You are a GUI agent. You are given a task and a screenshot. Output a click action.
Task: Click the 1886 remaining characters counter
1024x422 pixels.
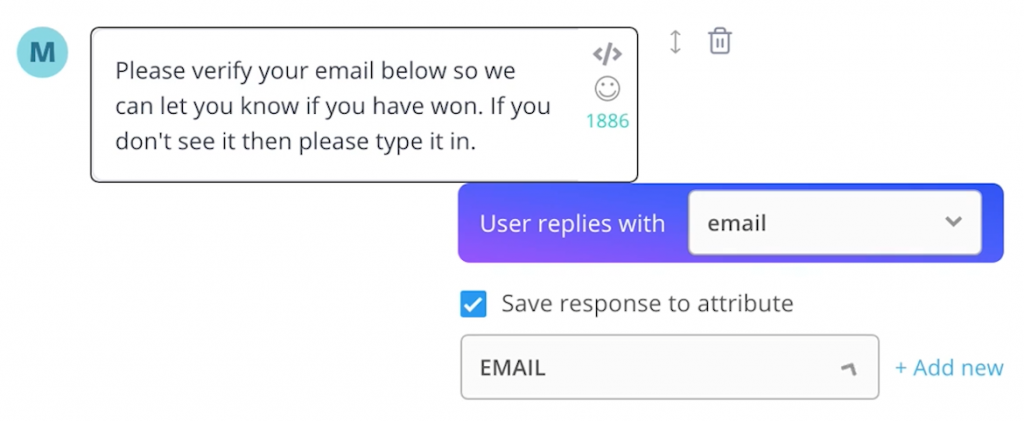[x=607, y=121]
